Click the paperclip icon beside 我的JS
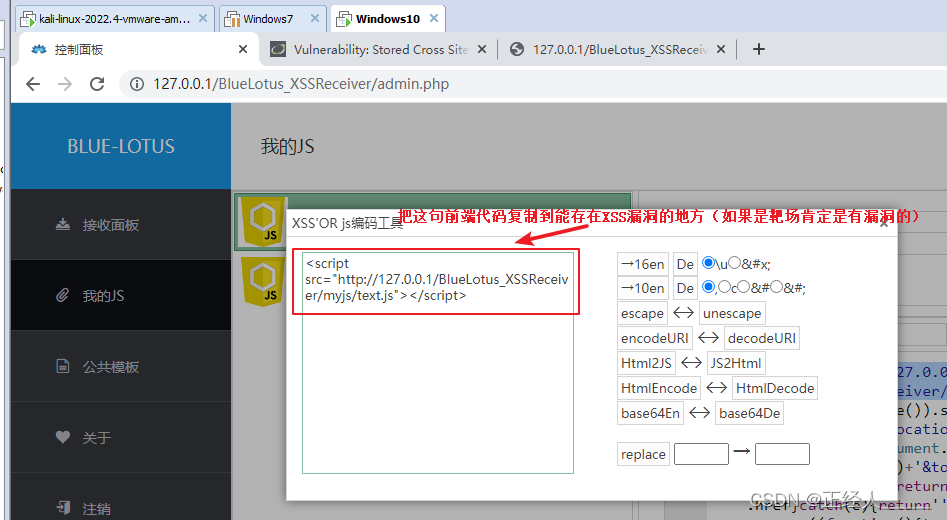The image size is (947, 520). tap(63, 295)
